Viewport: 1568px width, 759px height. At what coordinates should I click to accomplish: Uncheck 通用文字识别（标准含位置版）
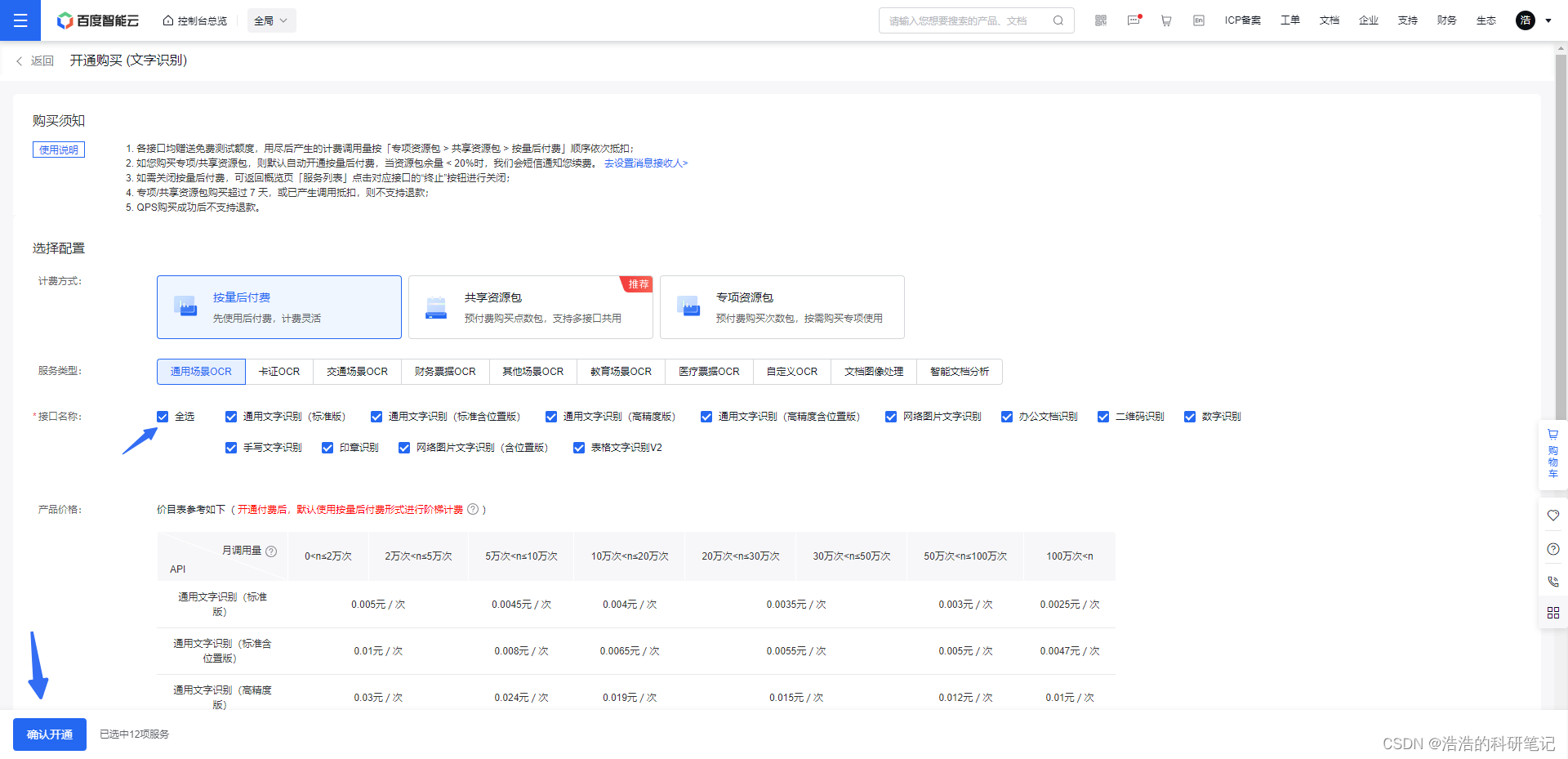(376, 417)
